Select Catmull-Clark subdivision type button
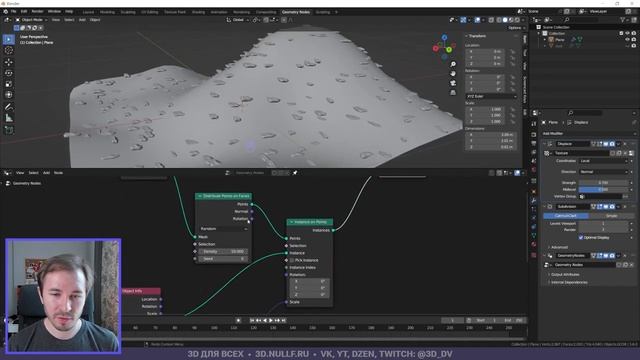 coord(566,216)
